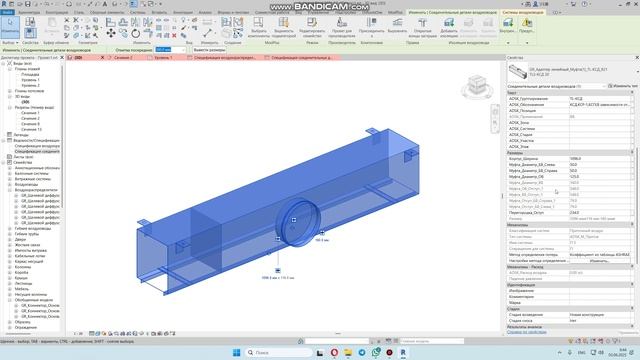Collapse the 3D виды tree node
Image resolution: width=640 pixels, height=360 pixels.
pos(10,97)
